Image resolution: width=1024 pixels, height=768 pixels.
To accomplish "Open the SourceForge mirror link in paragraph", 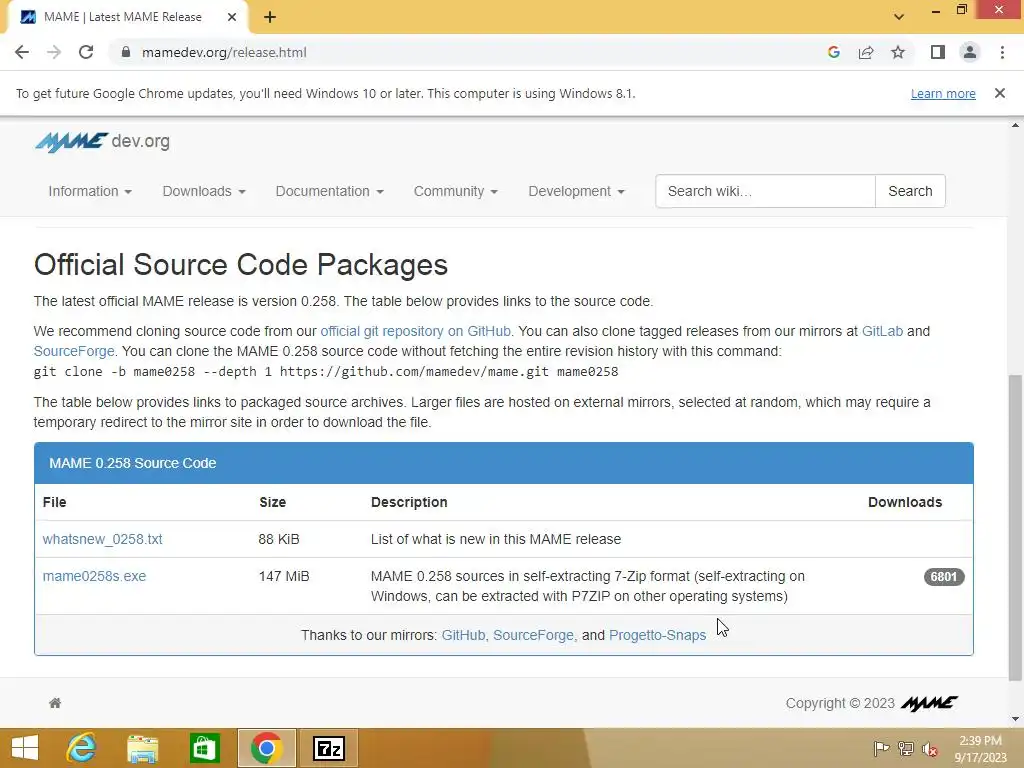I will coord(74,351).
